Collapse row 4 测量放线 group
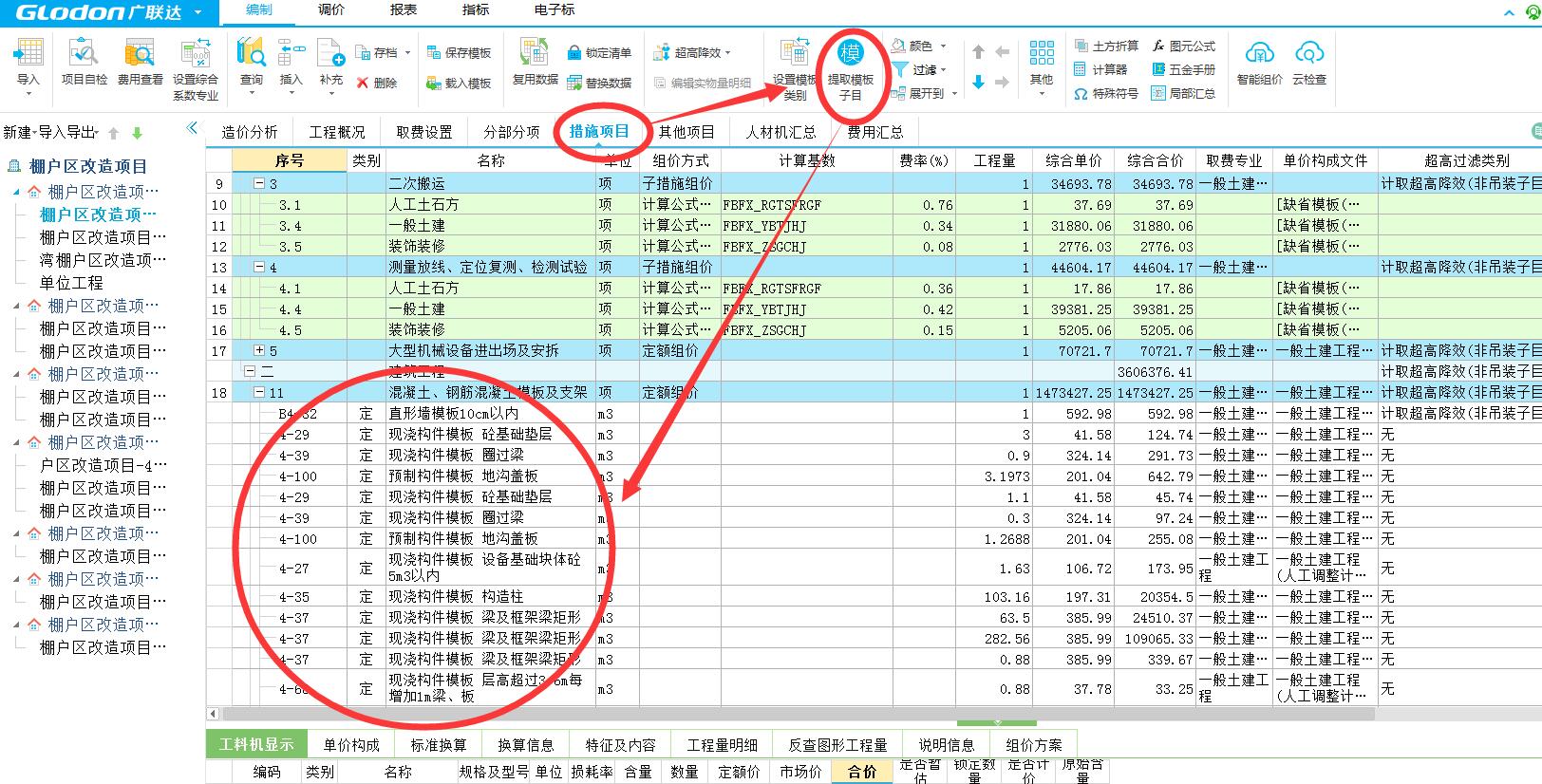 coord(259,267)
